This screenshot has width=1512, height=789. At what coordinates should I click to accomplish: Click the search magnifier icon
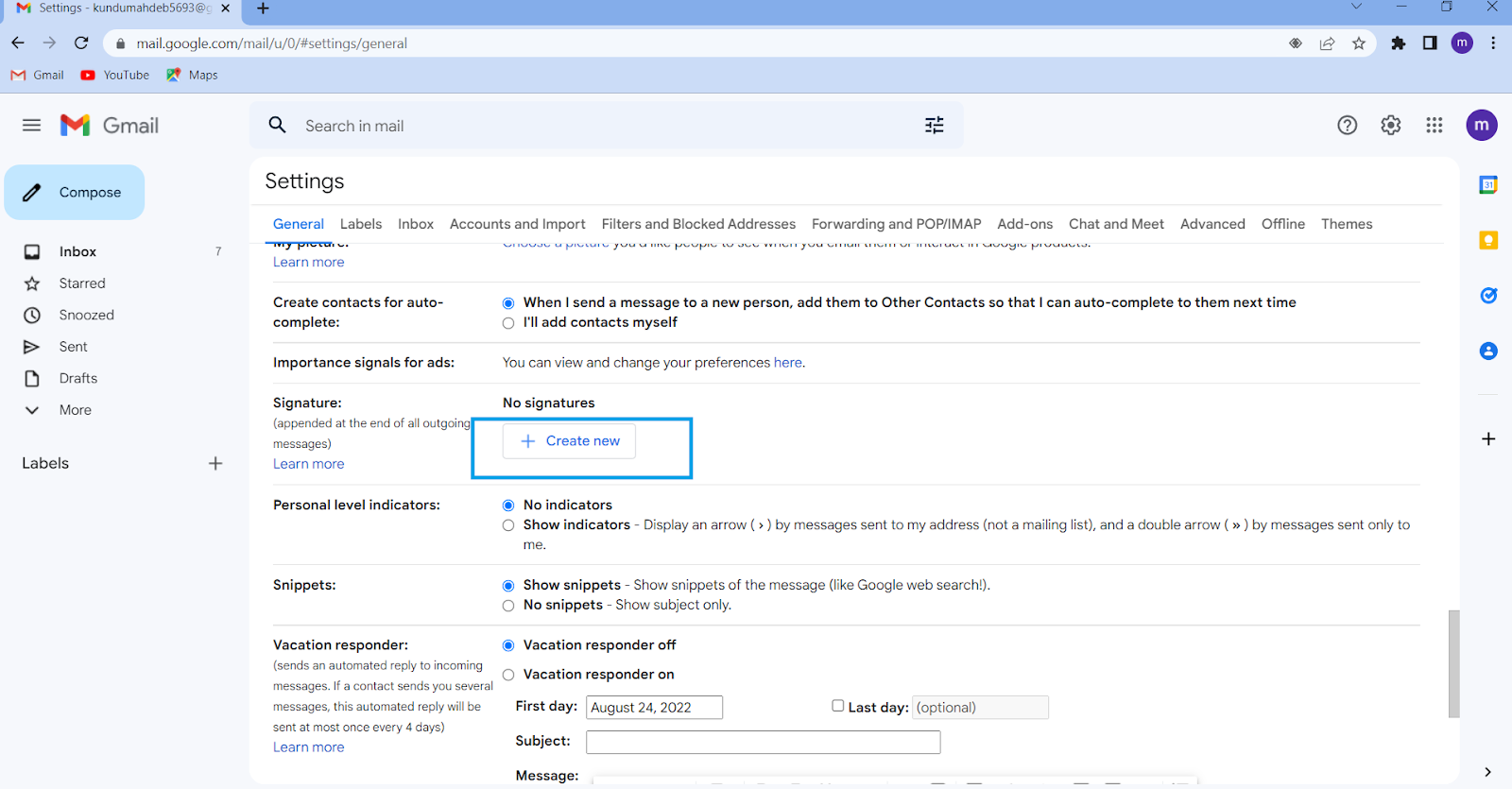(277, 125)
